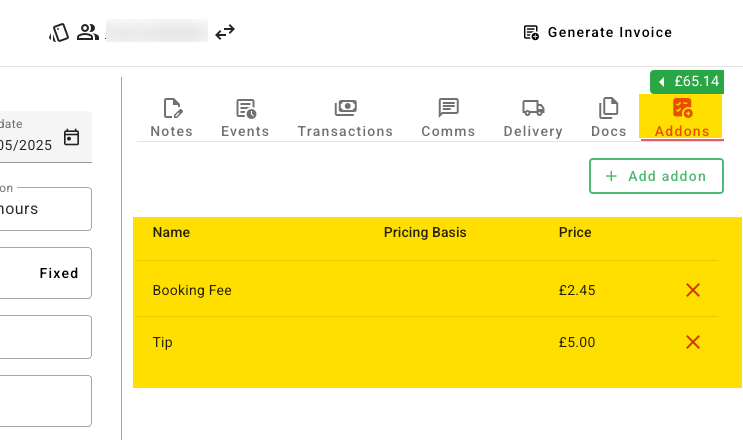
Task: Click the Price column header
Action: (x=575, y=233)
